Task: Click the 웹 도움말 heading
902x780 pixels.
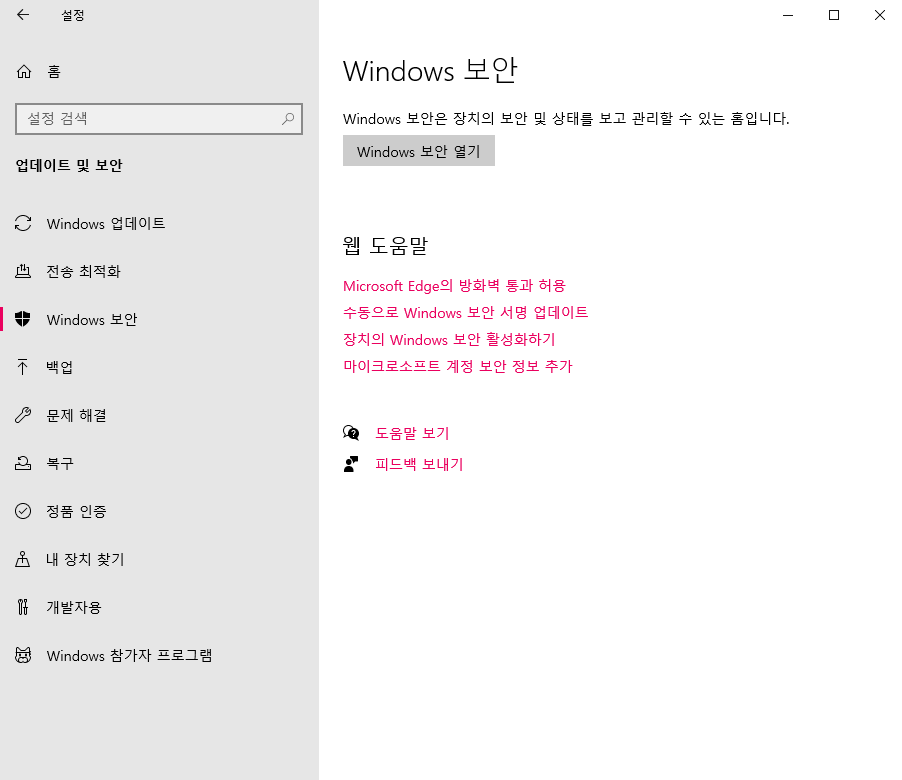Action: 385,246
